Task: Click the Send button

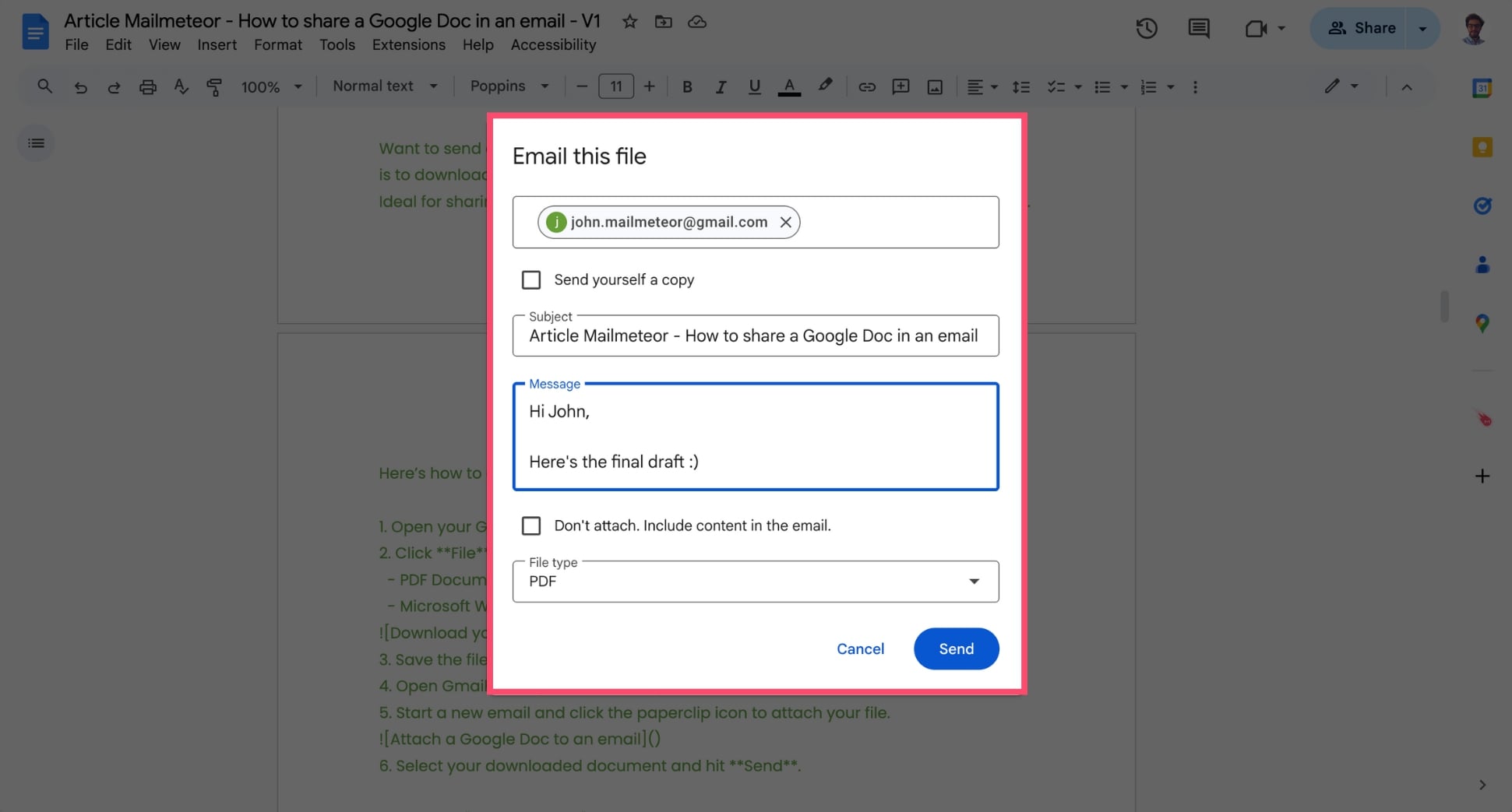Action: click(x=956, y=649)
